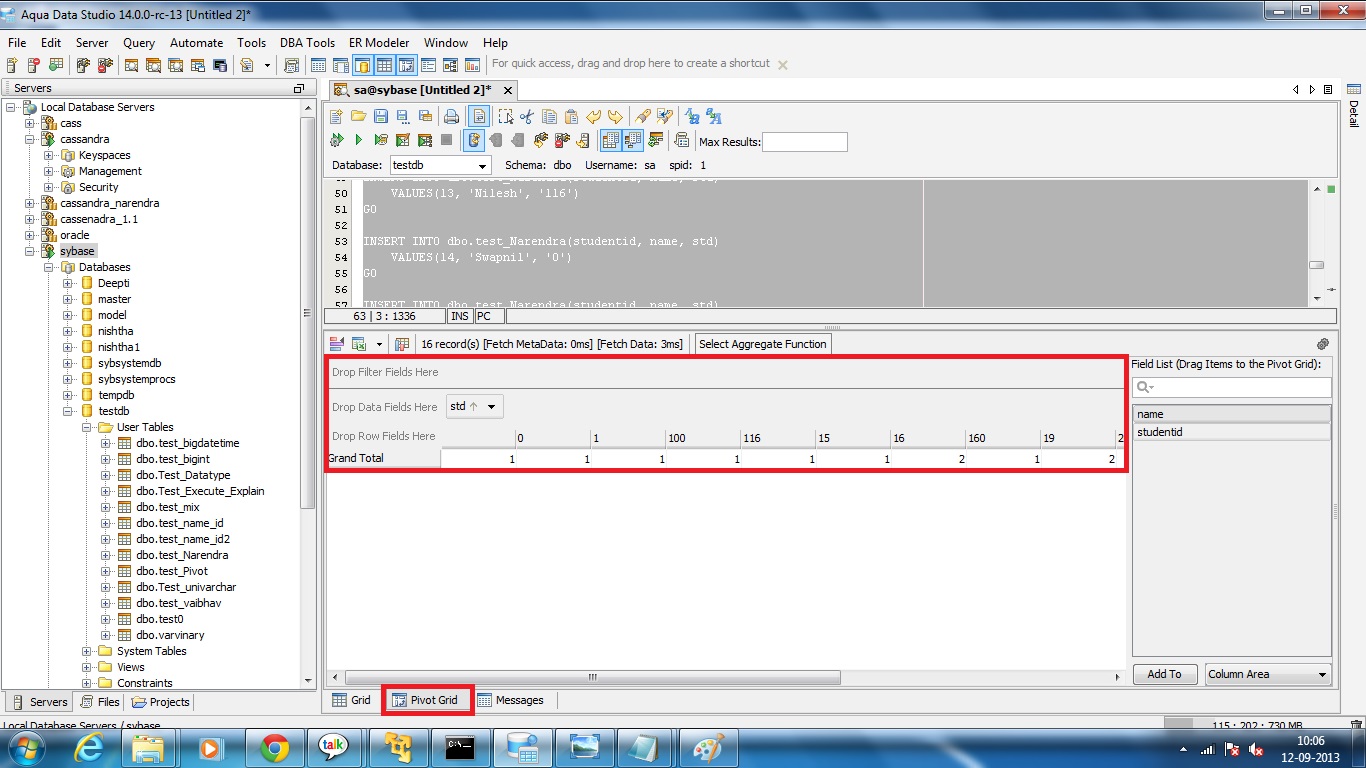This screenshot has height=768, width=1366.
Task: Click the Open file folder icon
Action: pyautogui.click(x=358, y=116)
